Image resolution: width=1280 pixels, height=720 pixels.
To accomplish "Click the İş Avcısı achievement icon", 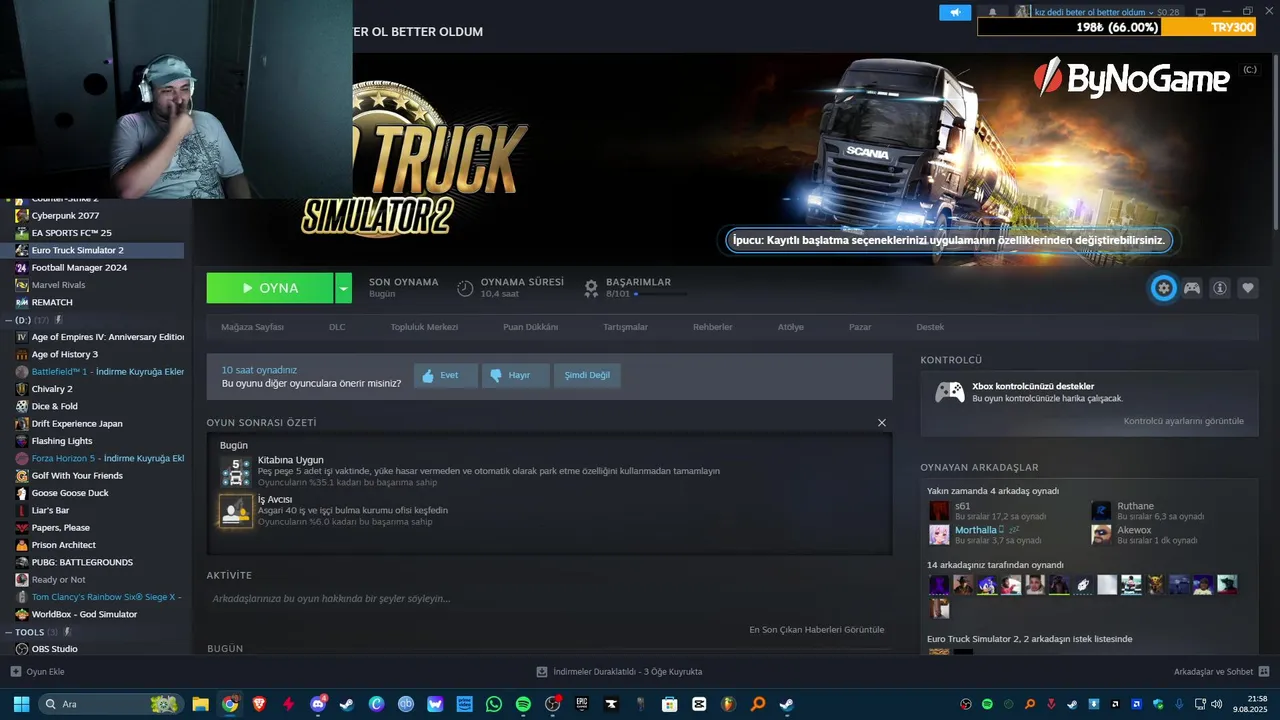I will tap(236, 510).
